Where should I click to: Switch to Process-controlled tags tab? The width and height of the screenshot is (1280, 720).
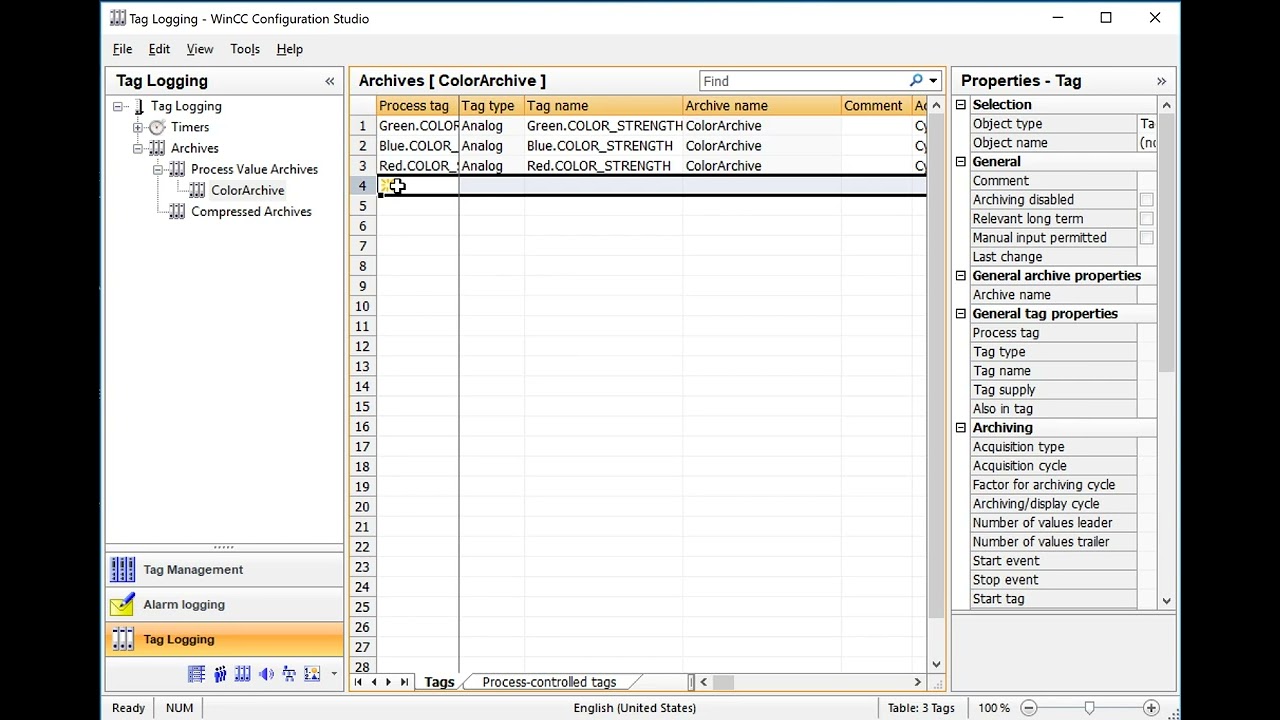click(549, 682)
